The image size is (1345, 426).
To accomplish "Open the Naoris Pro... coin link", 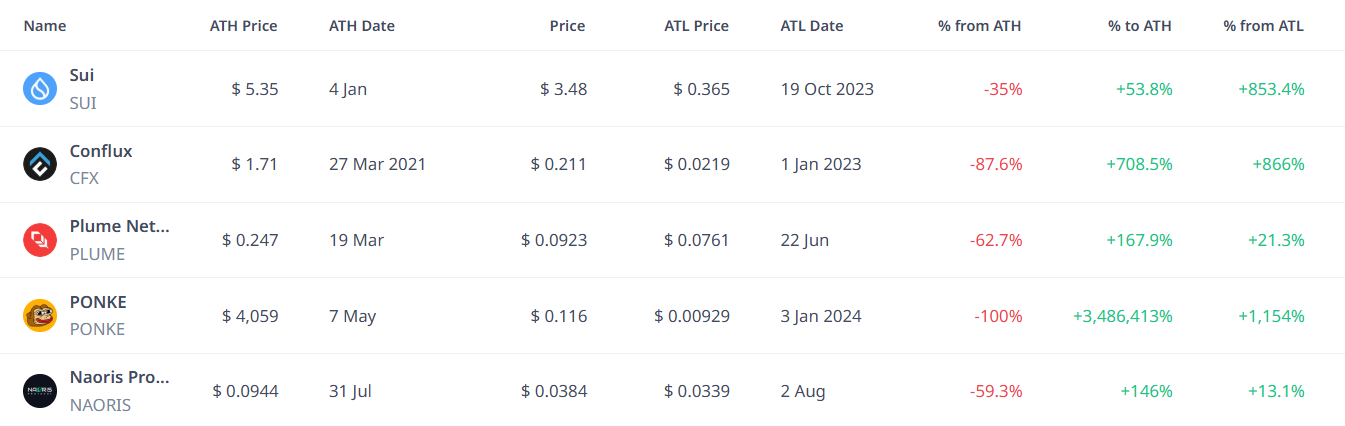I will [120, 378].
